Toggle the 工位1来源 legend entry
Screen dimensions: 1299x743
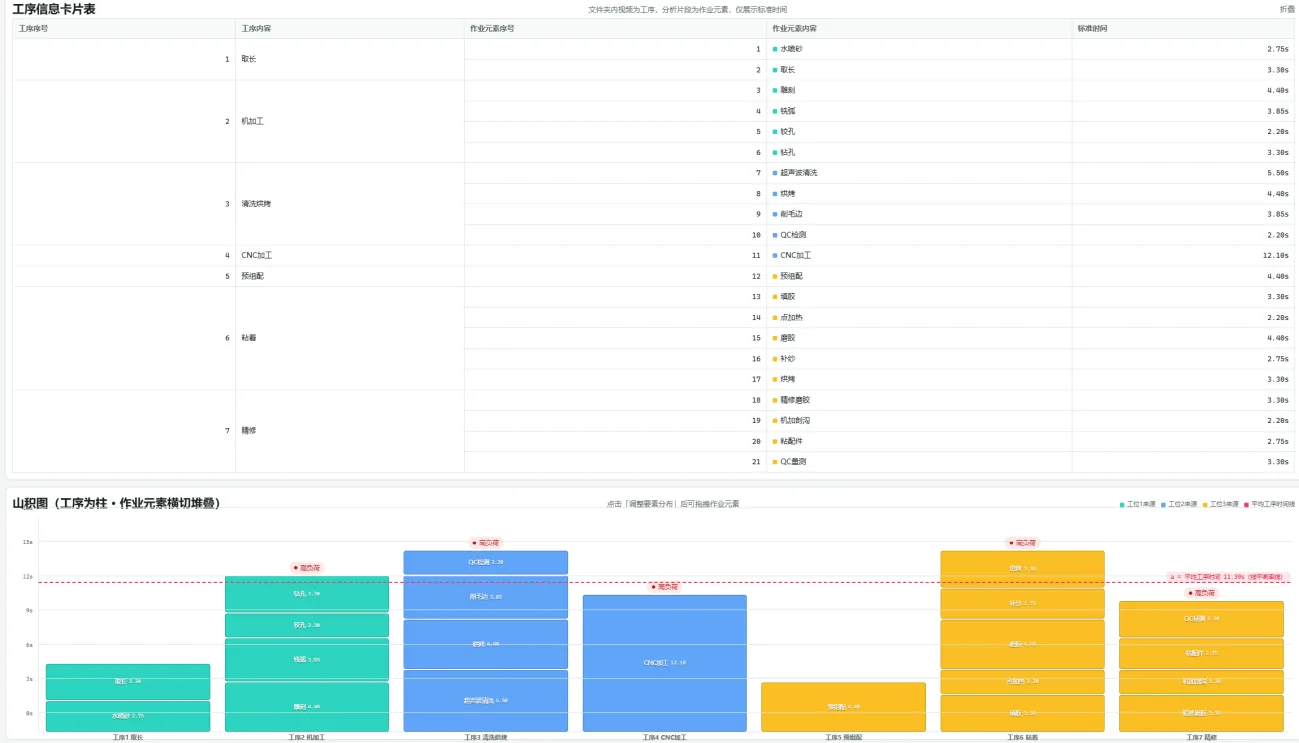tap(1137, 504)
